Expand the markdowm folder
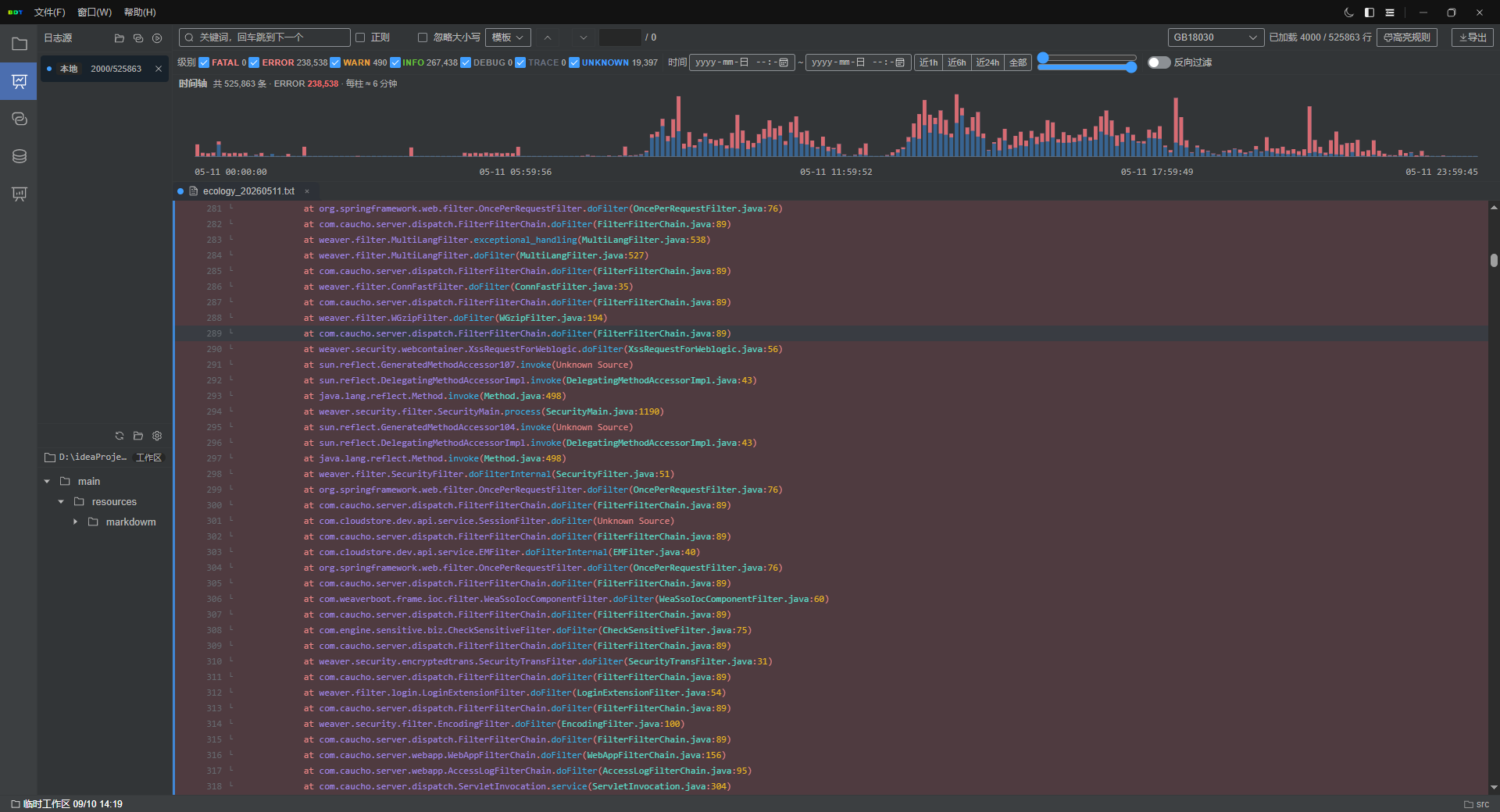The image size is (1500, 812). pyautogui.click(x=75, y=522)
